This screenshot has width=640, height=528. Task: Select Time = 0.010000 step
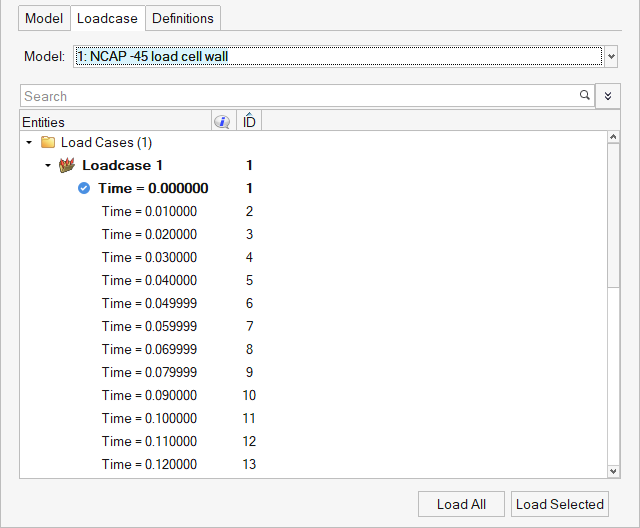coord(149,211)
